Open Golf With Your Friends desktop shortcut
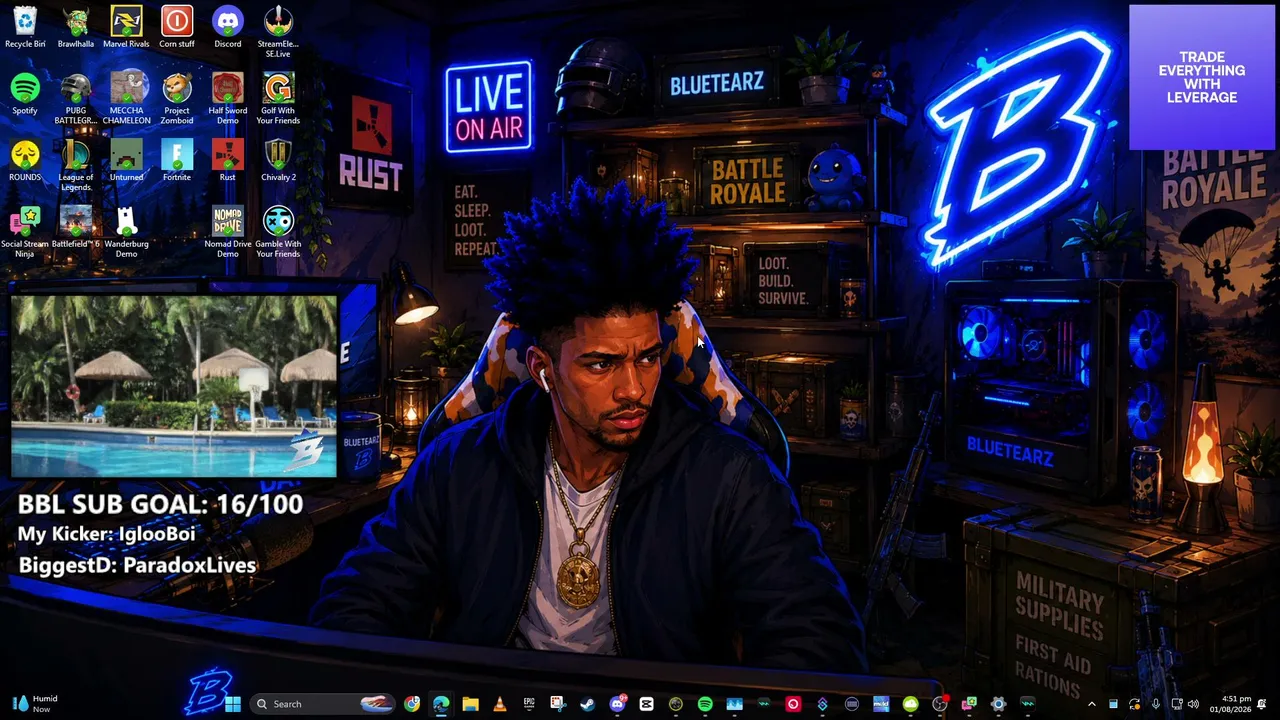Screen dimensions: 1280x720 (278, 99)
